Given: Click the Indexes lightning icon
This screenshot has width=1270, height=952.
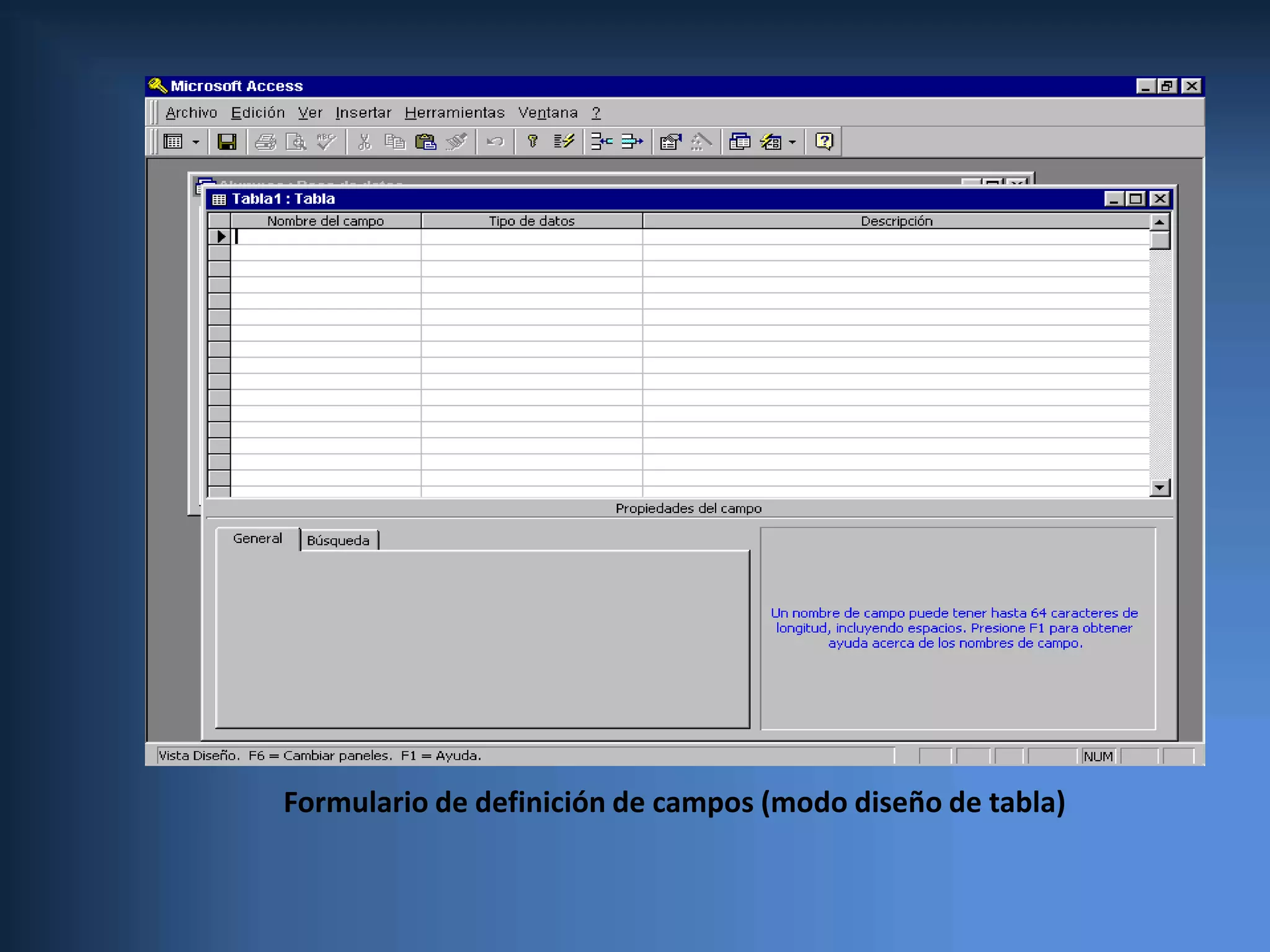Looking at the screenshot, I should [x=564, y=142].
